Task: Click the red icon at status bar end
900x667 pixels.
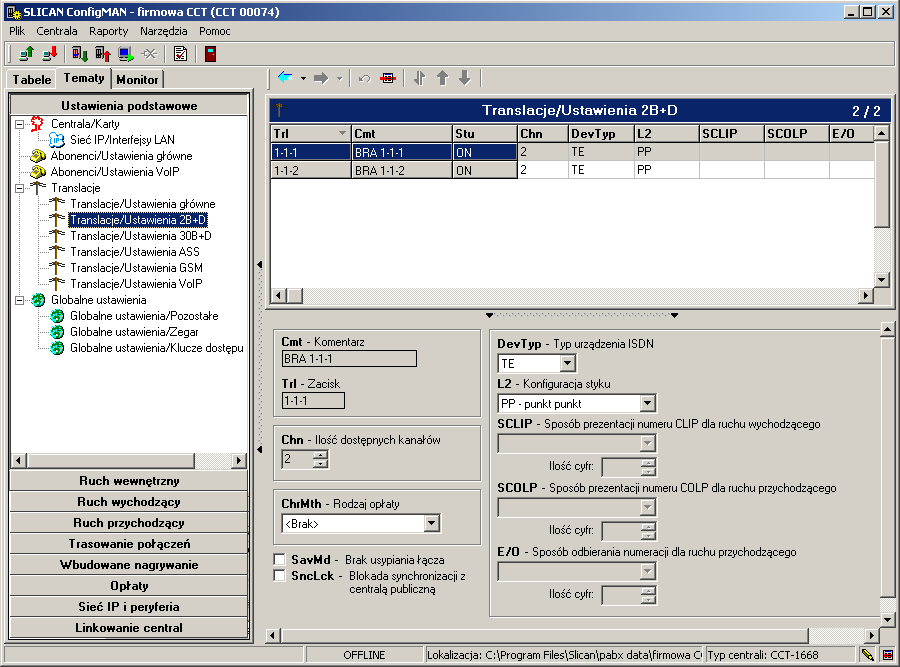Action: pyautogui.click(x=887, y=654)
